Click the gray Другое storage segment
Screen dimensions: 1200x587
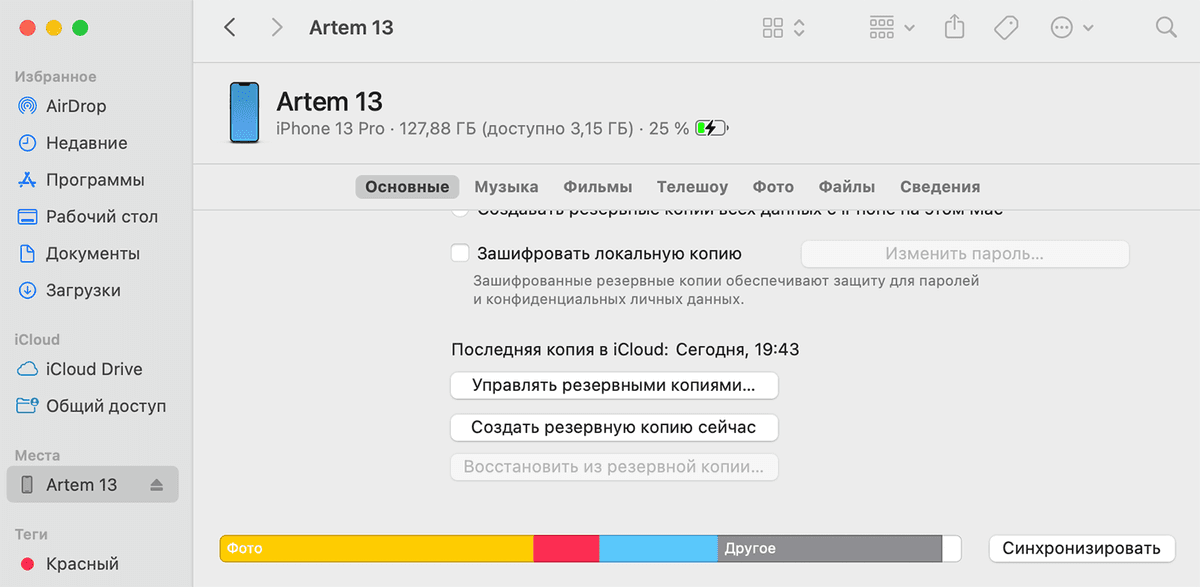(830, 548)
